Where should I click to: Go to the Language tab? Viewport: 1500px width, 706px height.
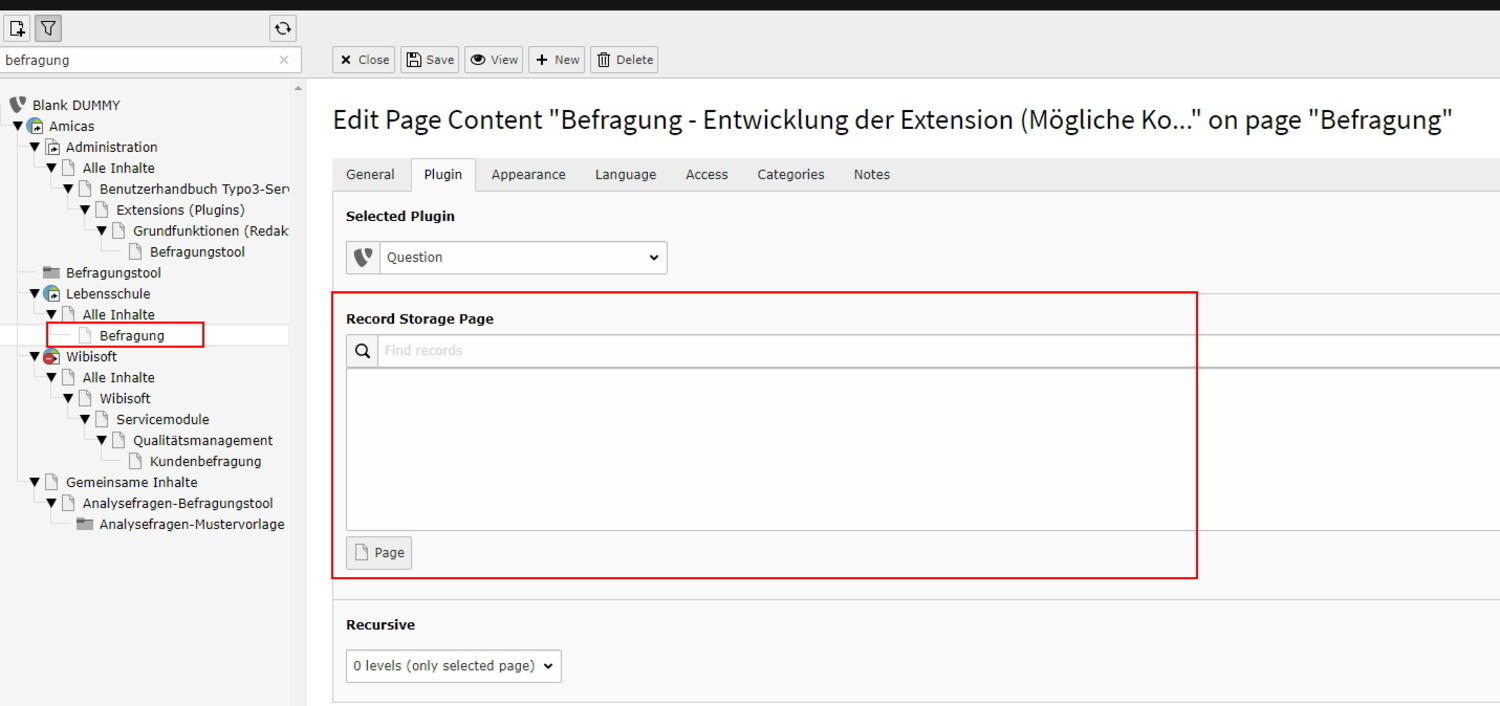click(x=625, y=174)
